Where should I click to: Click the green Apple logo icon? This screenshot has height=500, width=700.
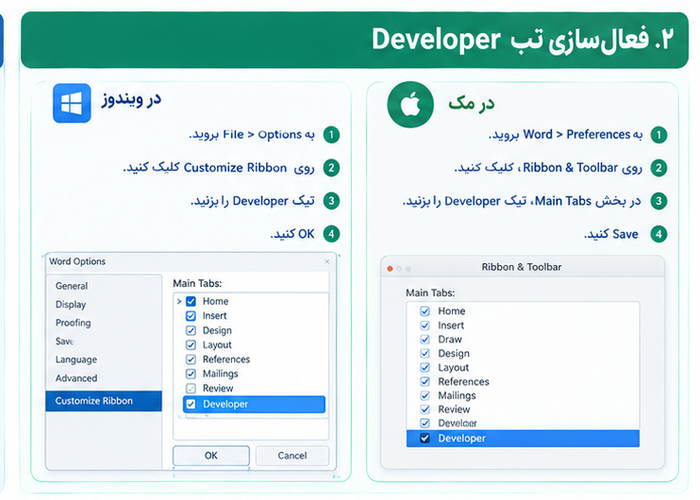pos(410,104)
